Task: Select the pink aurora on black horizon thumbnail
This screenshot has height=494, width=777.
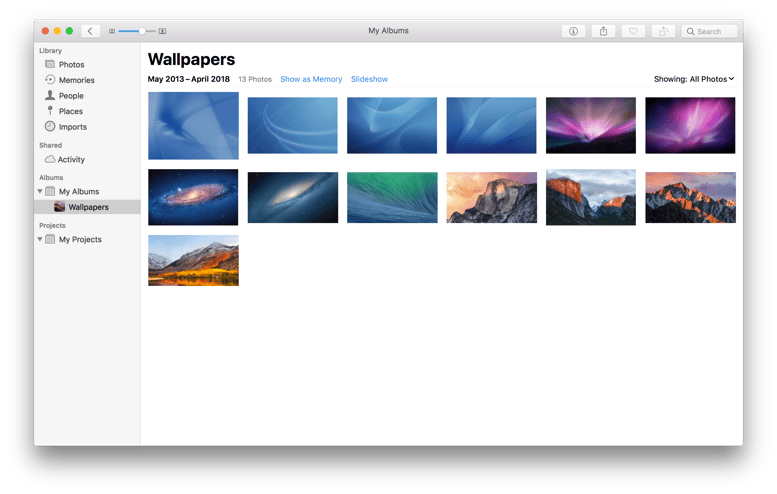Action: (591, 125)
